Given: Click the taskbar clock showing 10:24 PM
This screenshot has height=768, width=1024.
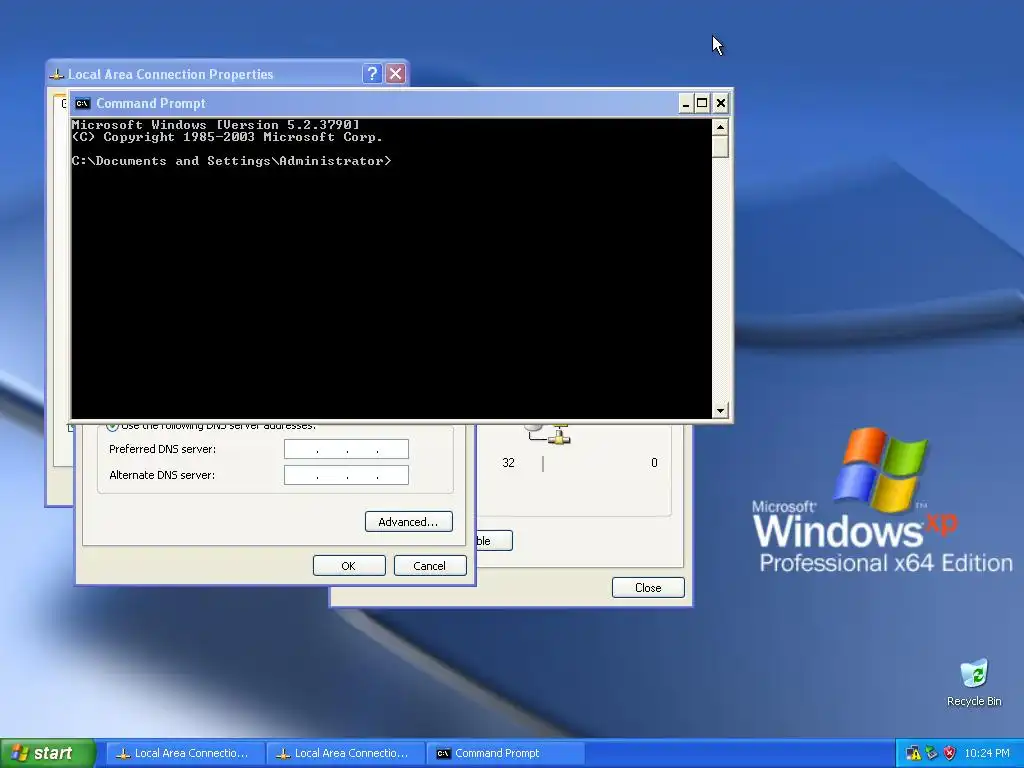Looking at the screenshot, I should pos(987,753).
